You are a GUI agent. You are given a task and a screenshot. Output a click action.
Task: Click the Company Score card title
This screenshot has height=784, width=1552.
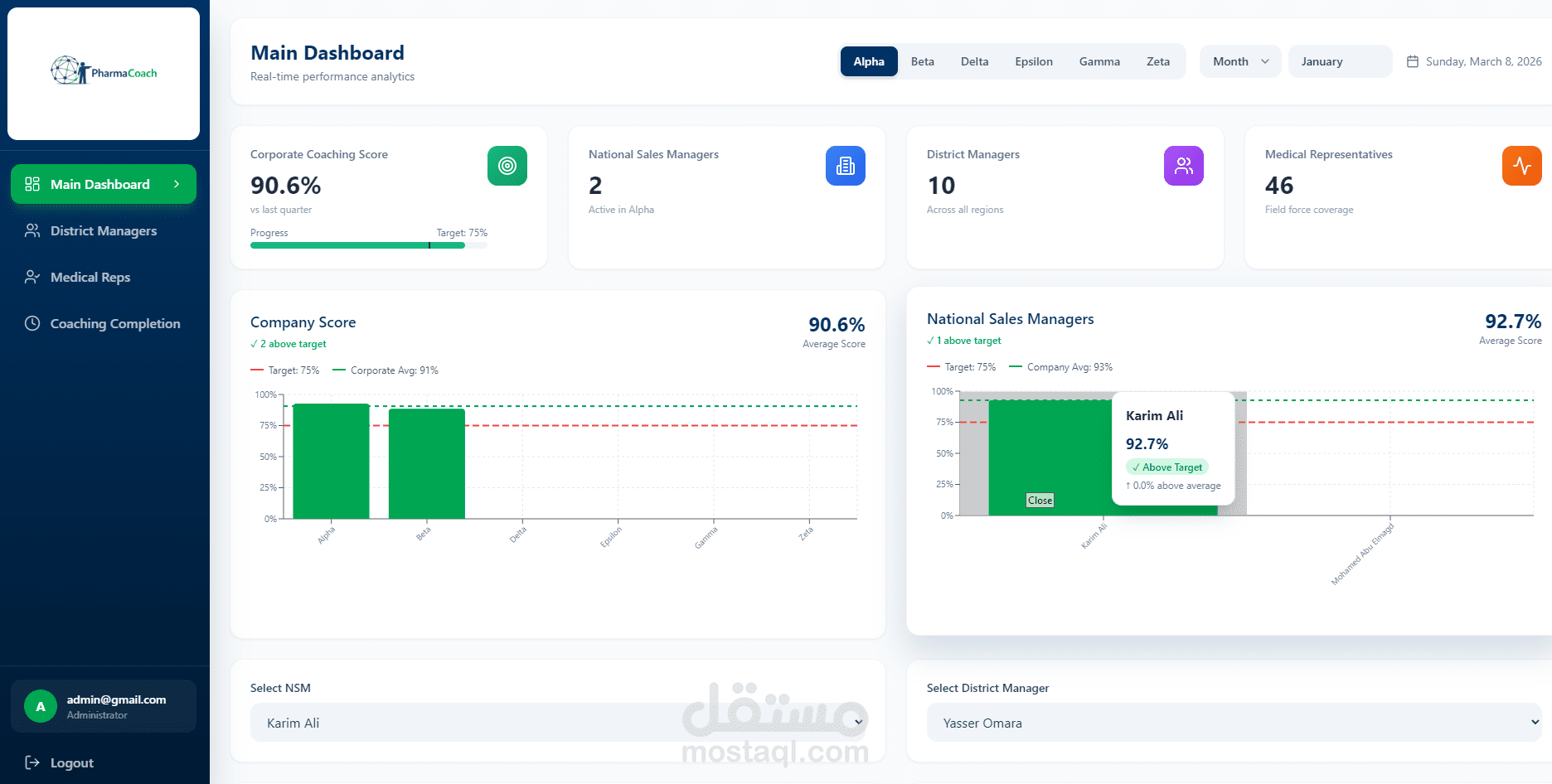pyautogui.click(x=303, y=322)
